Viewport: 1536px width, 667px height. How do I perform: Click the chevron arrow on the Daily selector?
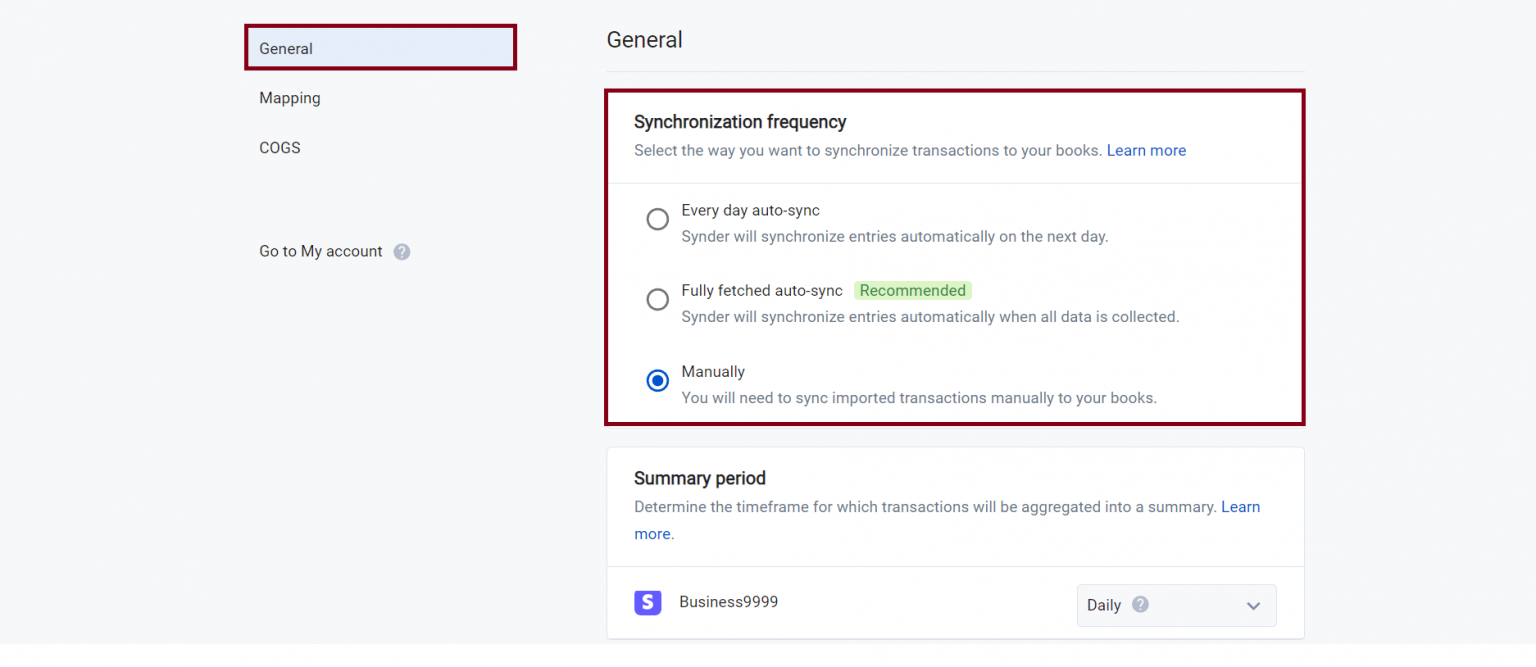(1253, 605)
